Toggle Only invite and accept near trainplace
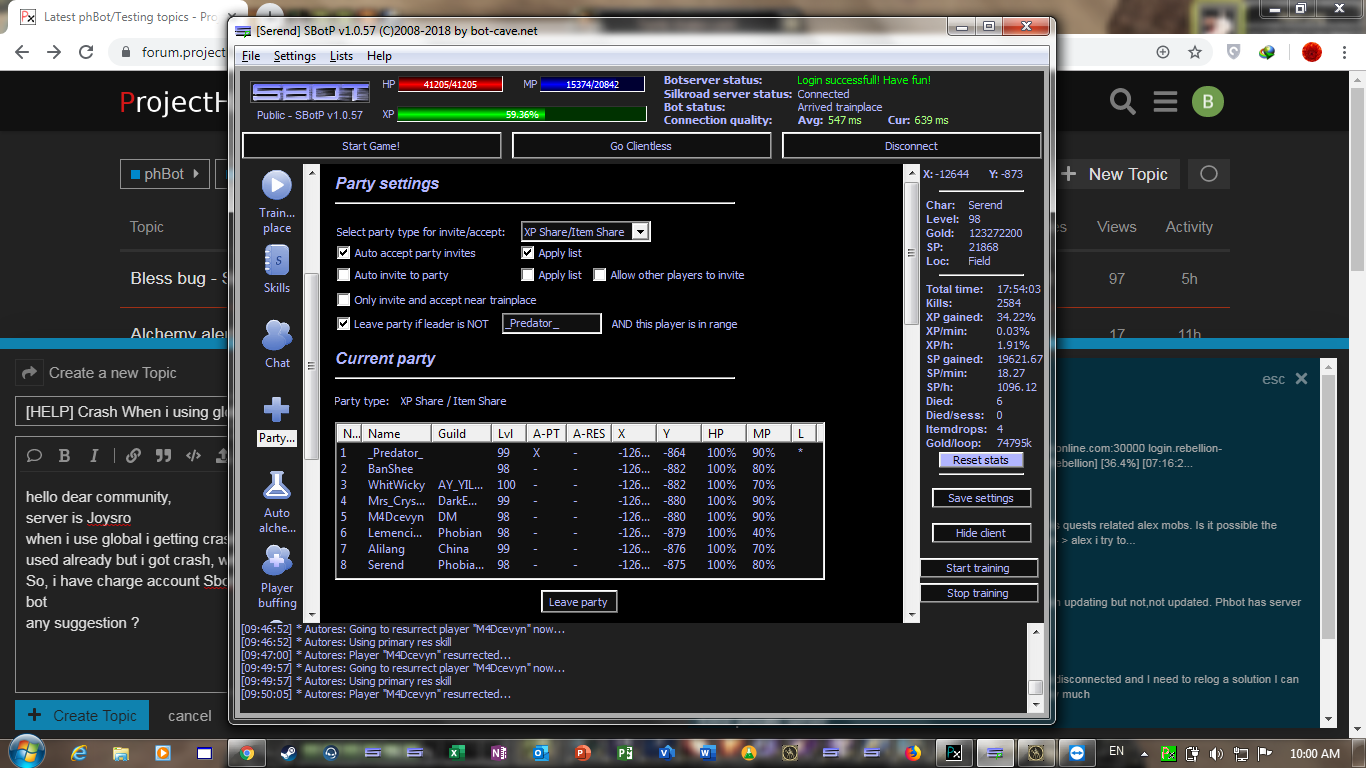This screenshot has height=768, width=1366. [x=344, y=300]
